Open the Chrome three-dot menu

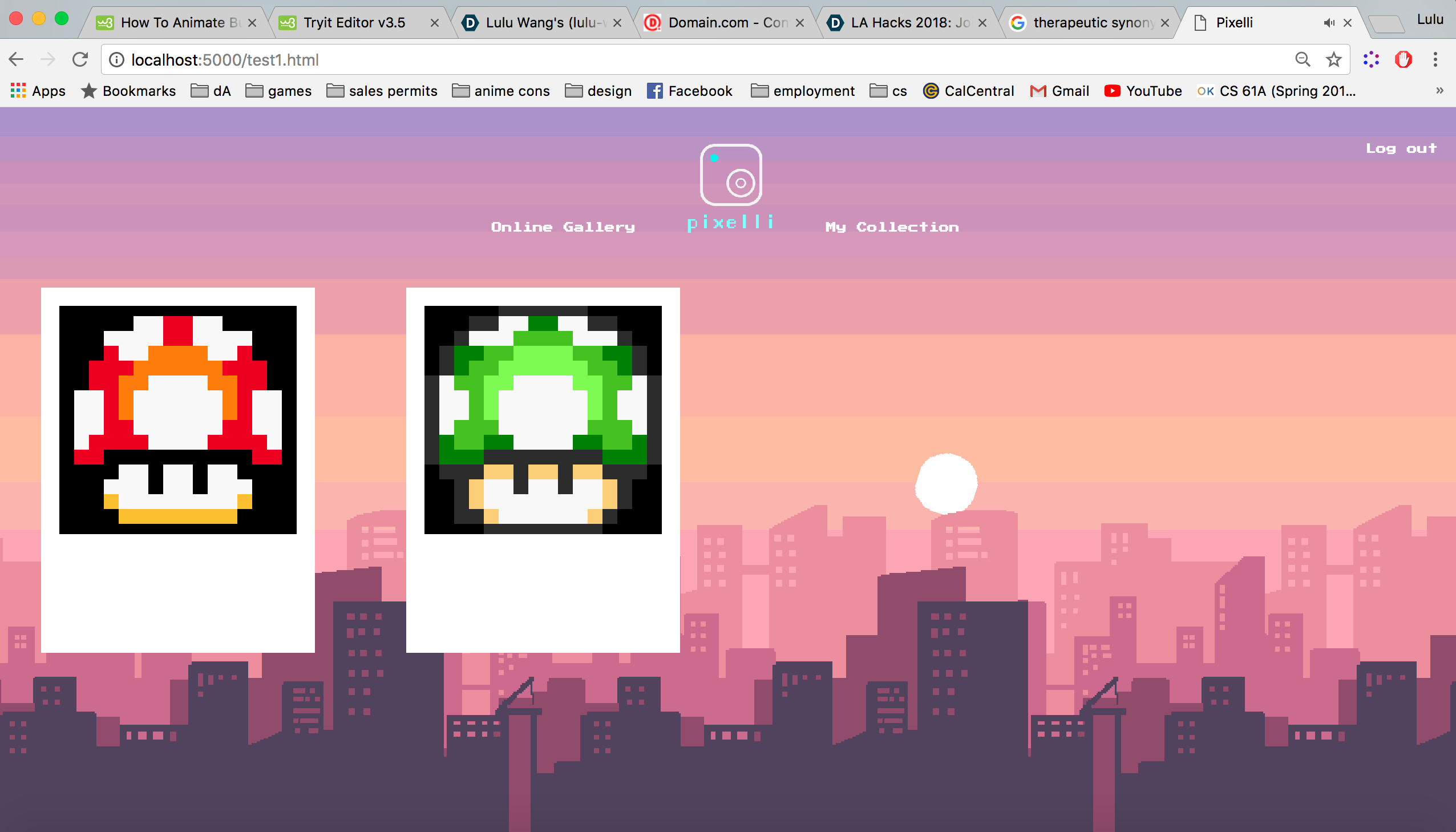(x=1435, y=59)
